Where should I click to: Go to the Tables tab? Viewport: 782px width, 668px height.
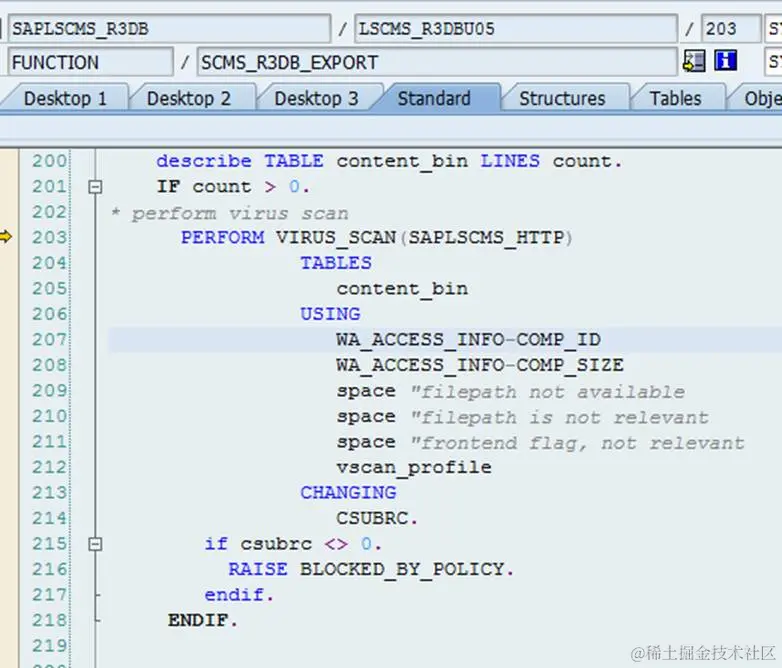pos(676,98)
